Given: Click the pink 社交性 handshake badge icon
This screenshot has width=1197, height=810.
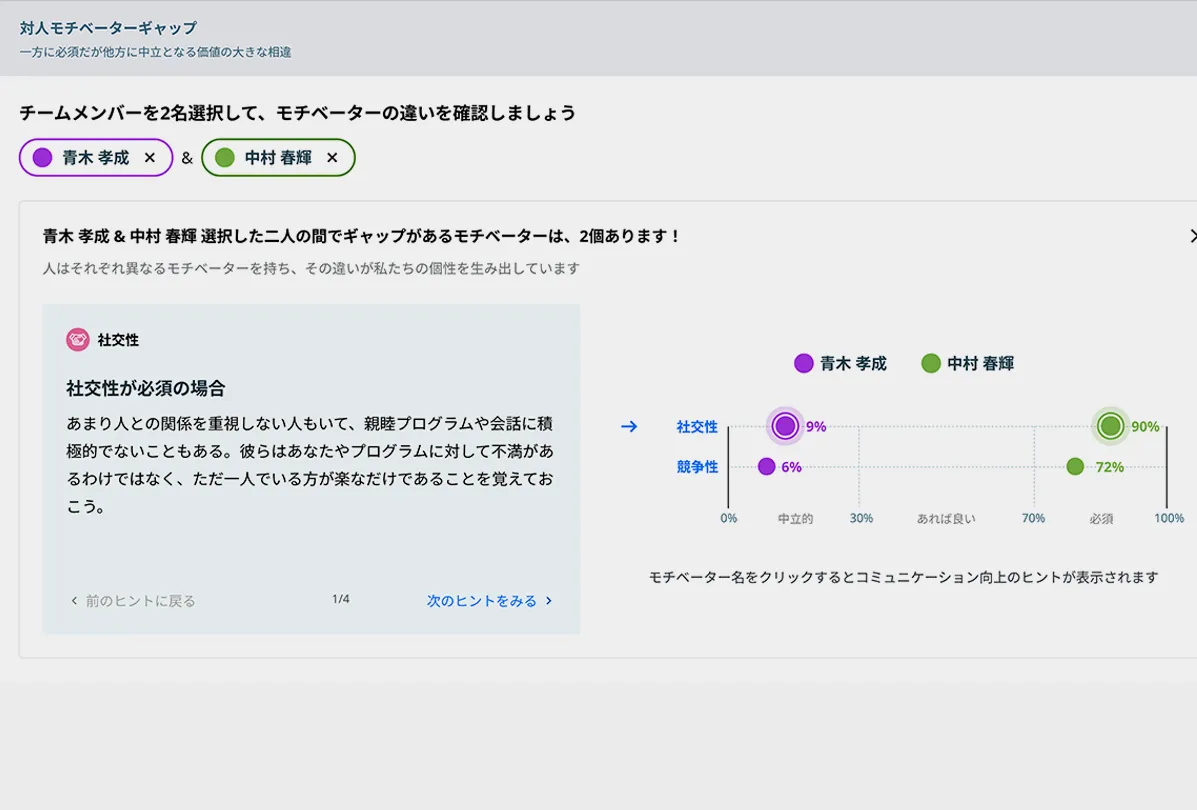Looking at the screenshot, I should click(x=78, y=339).
